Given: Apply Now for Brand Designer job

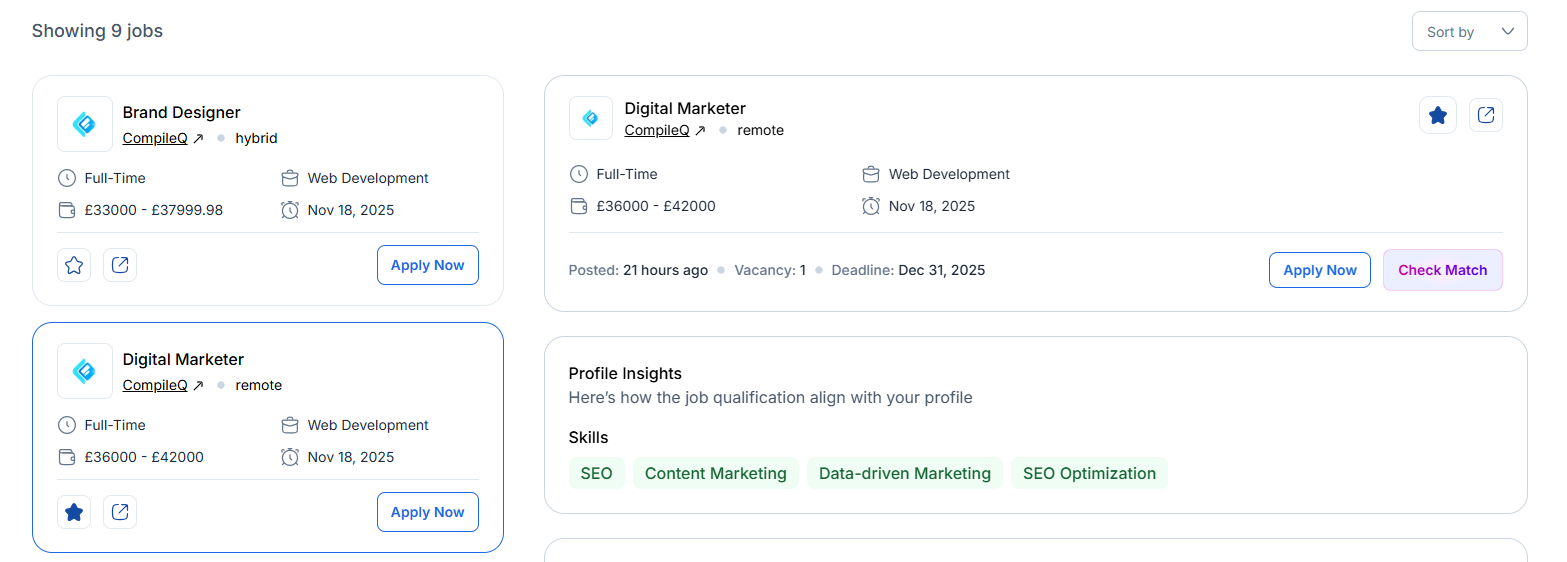Looking at the screenshot, I should 427,265.
